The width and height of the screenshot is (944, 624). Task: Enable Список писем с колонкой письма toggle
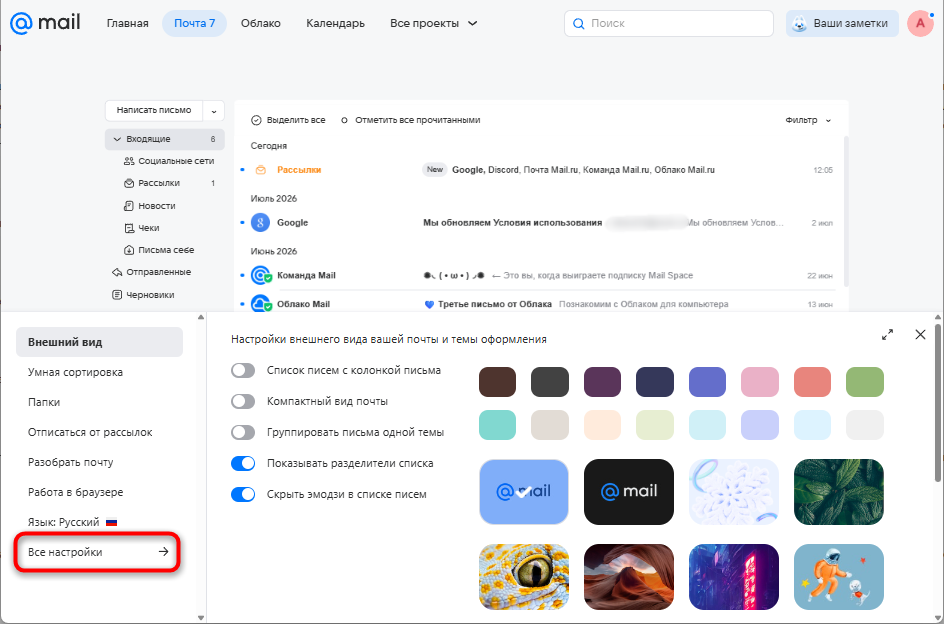tap(243, 370)
